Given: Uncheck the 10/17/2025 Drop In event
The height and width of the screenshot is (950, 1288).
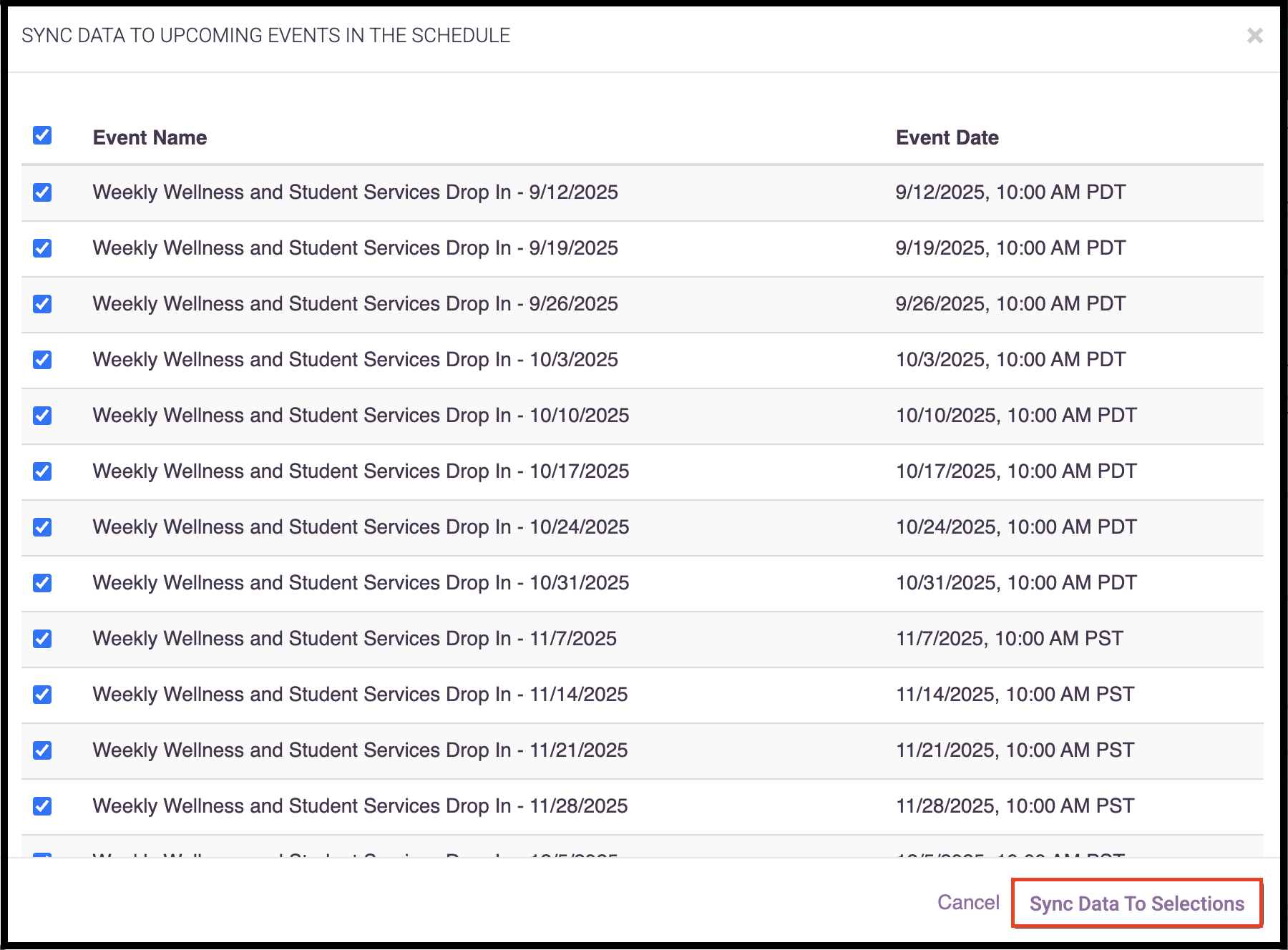Looking at the screenshot, I should click(42, 471).
